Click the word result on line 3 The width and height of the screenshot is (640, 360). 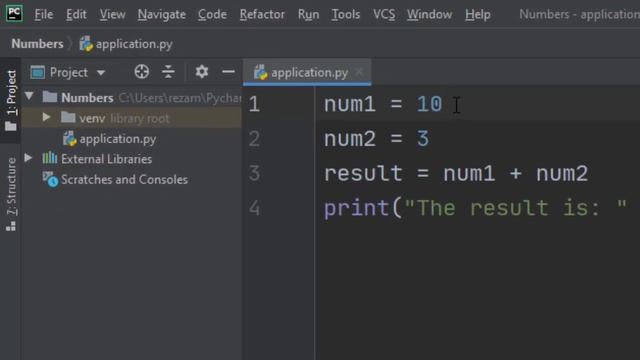tap(363, 173)
